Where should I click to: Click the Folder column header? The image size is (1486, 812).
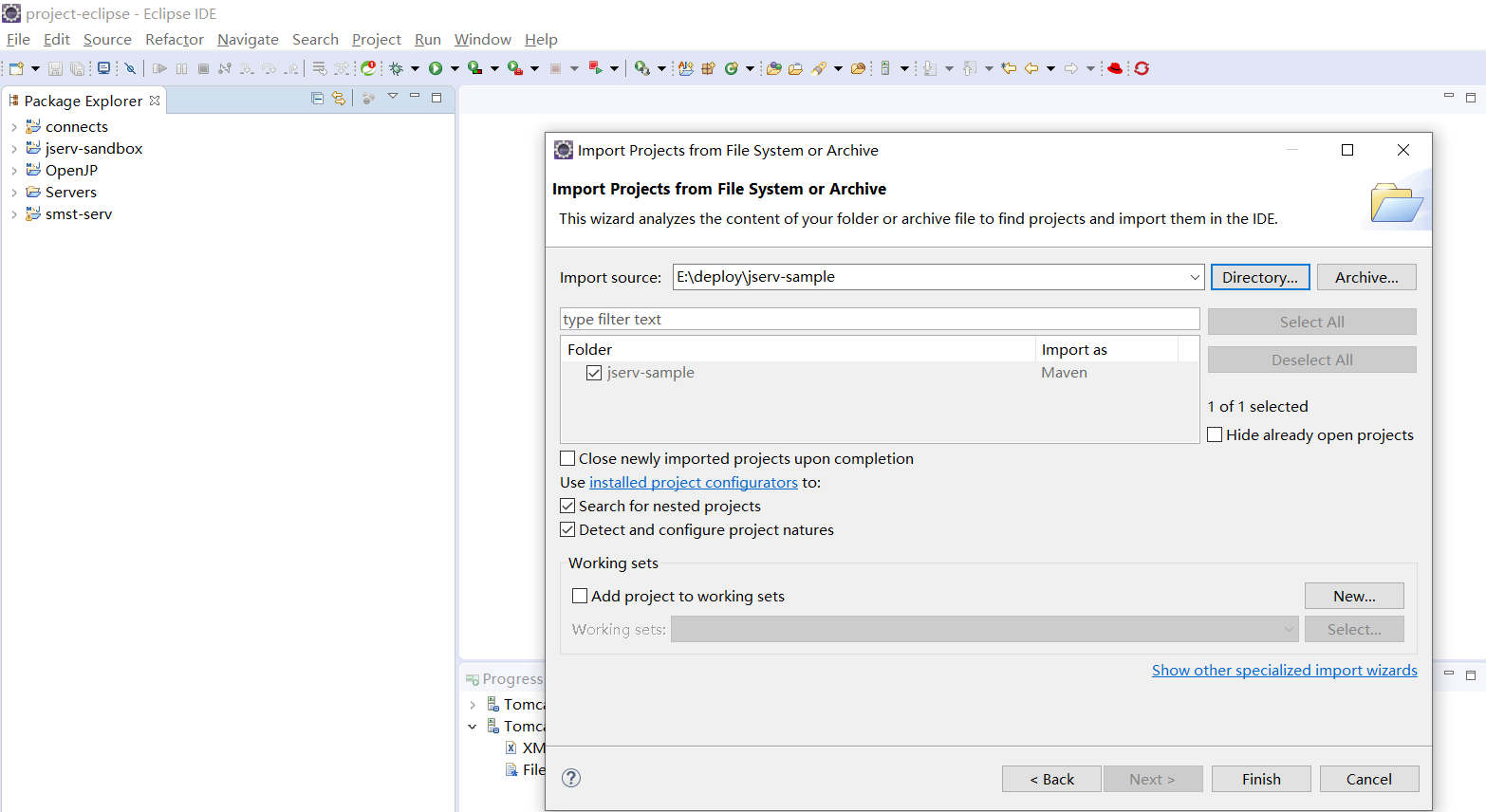point(798,349)
